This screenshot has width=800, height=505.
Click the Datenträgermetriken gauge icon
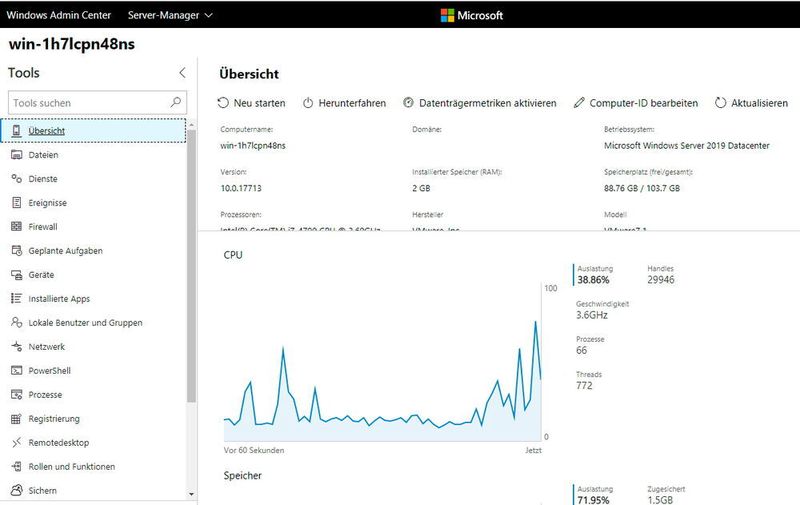coord(408,103)
